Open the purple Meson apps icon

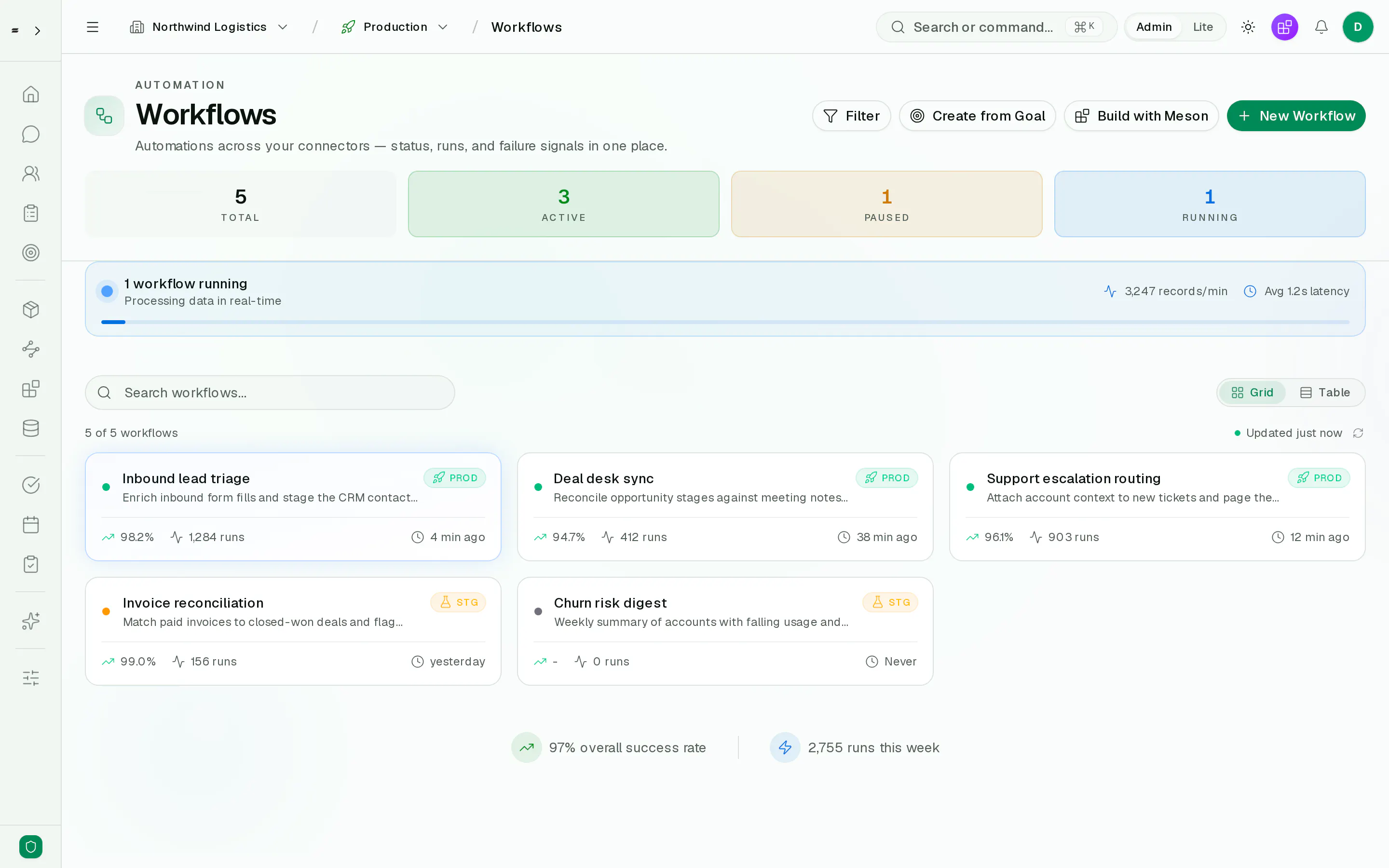pos(1284,27)
